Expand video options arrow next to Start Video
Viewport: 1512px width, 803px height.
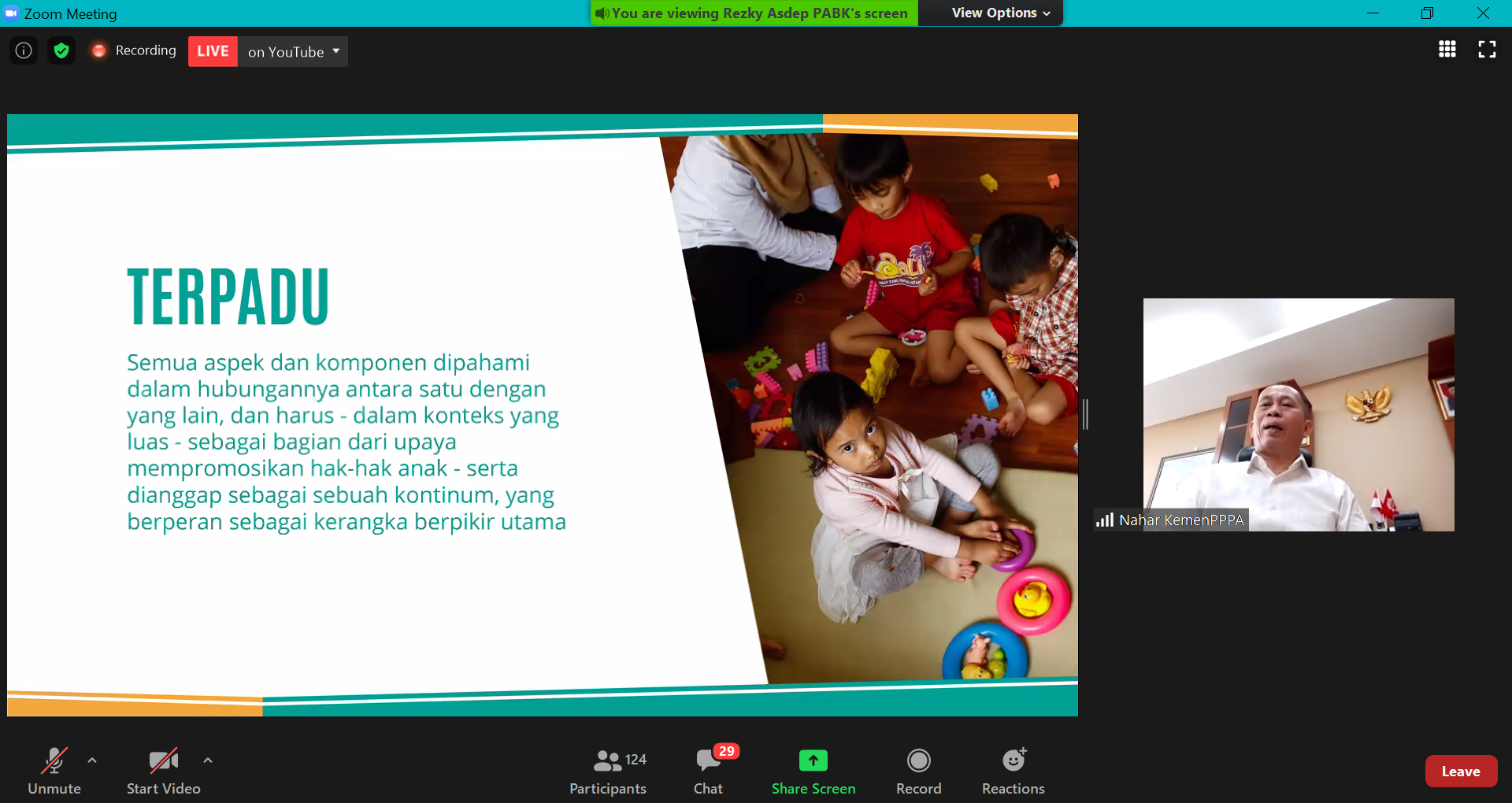pos(208,760)
